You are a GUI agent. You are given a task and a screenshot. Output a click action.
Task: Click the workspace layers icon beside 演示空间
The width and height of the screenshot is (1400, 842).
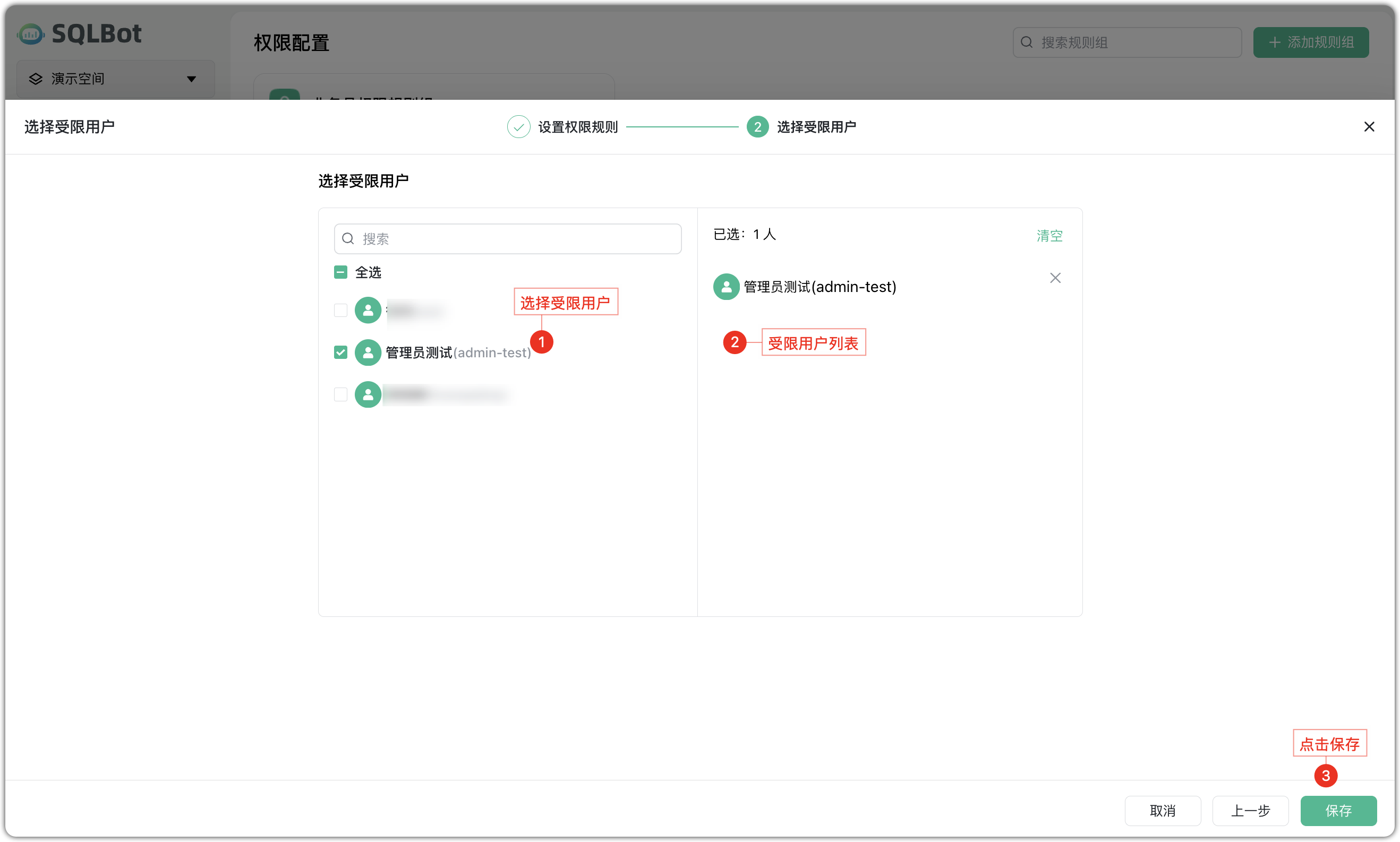(35, 79)
